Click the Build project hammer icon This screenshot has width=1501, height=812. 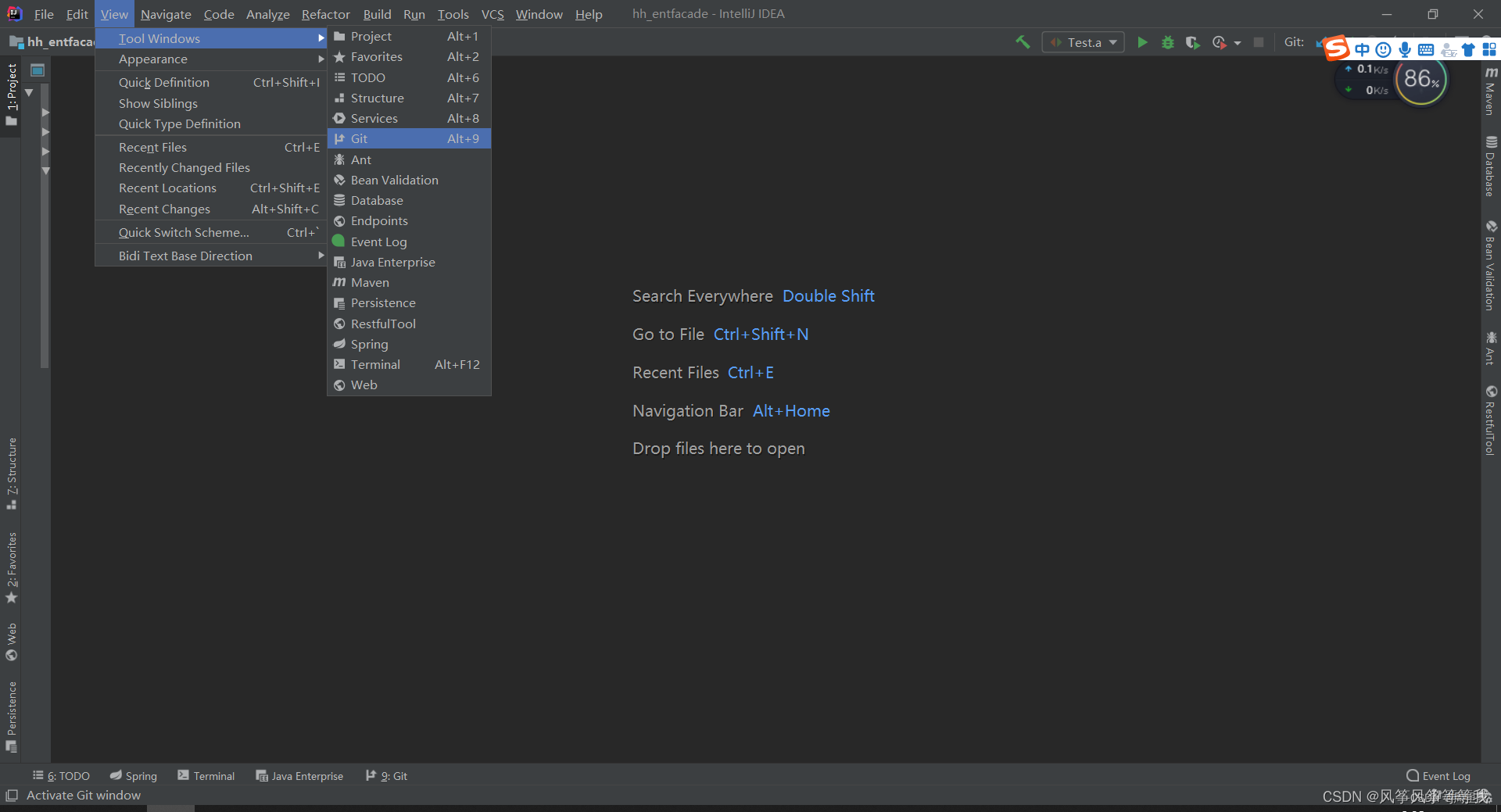[1023, 42]
